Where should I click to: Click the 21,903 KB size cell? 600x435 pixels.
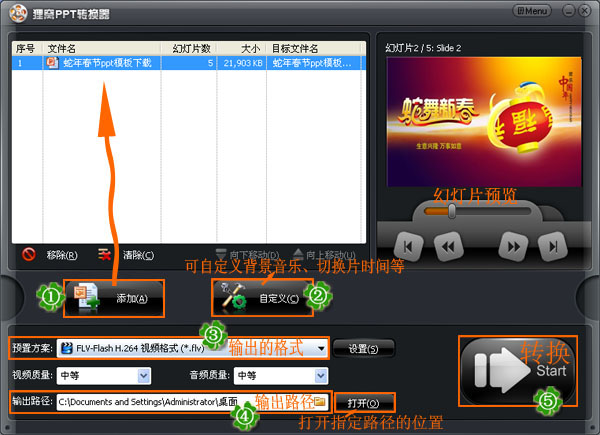[x=243, y=63]
